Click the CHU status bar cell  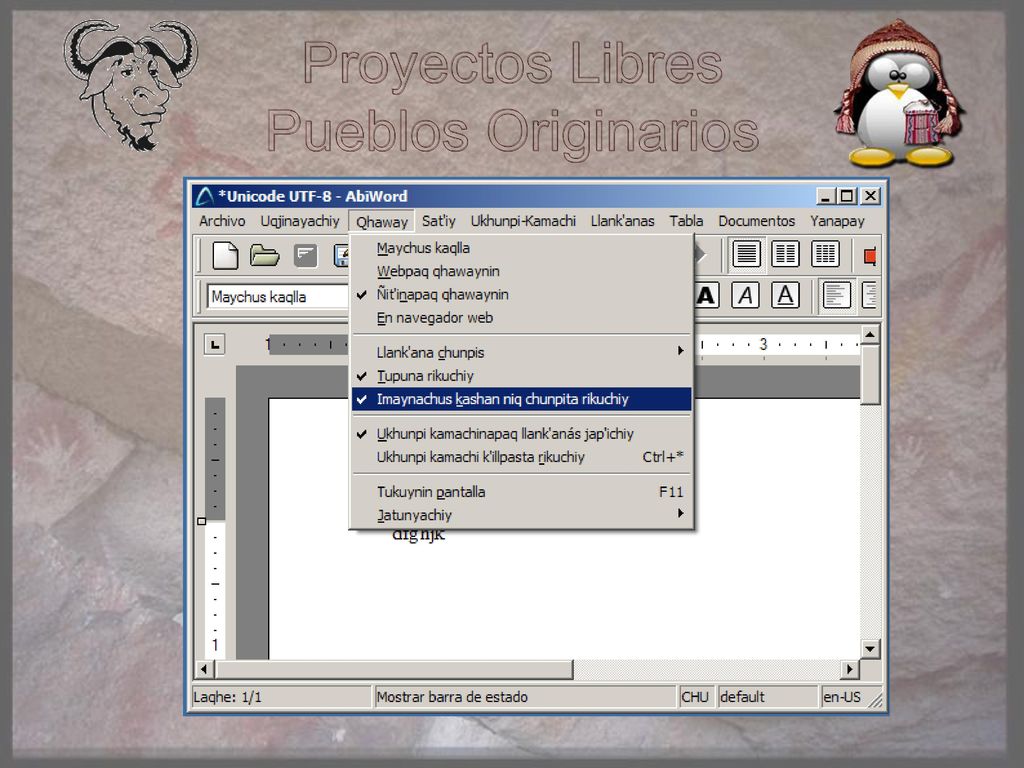click(696, 697)
